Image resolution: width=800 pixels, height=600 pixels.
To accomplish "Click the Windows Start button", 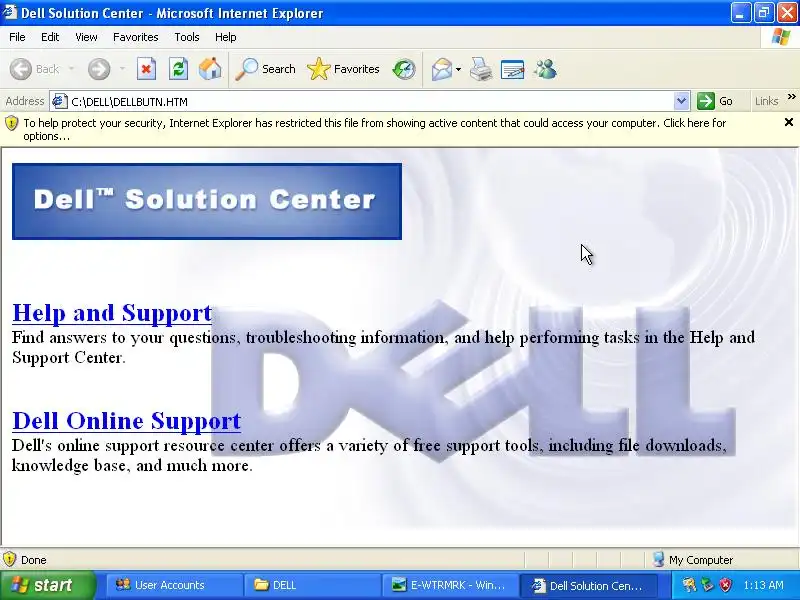I will [x=47, y=585].
